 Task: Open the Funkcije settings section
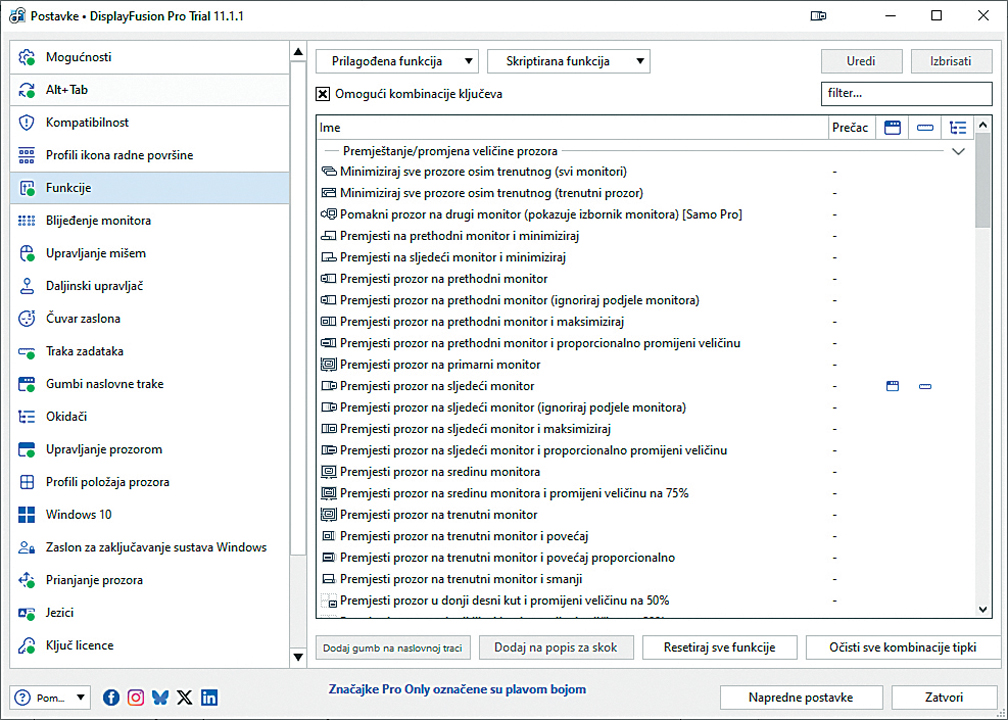(x=150, y=188)
